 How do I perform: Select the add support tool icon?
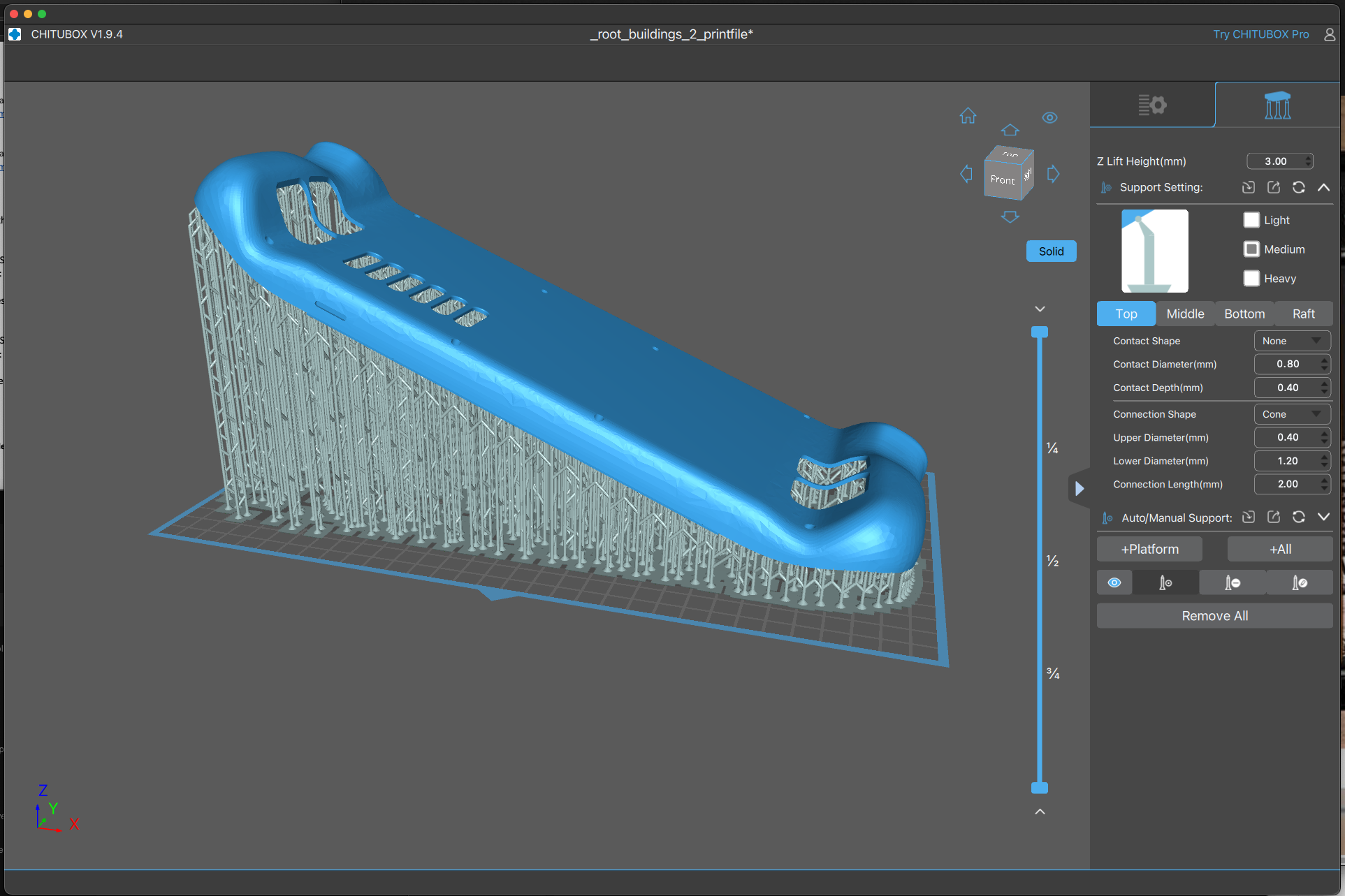tap(1165, 582)
